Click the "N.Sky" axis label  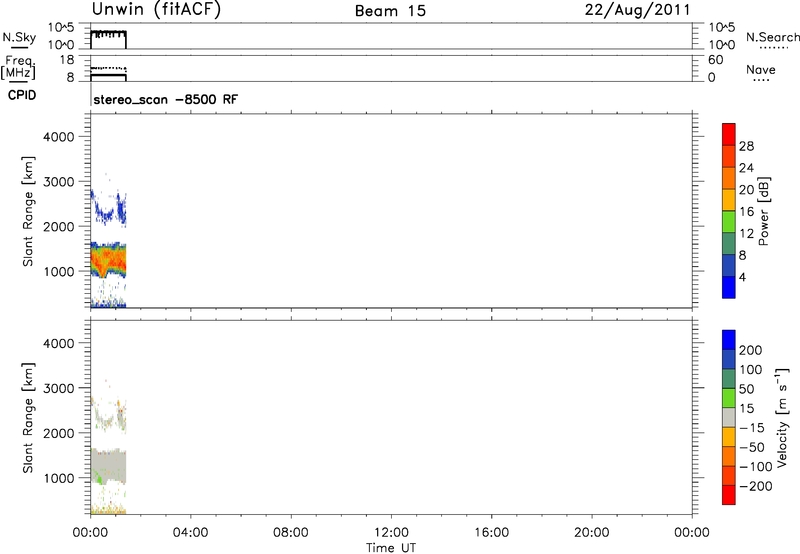[19, 38]
